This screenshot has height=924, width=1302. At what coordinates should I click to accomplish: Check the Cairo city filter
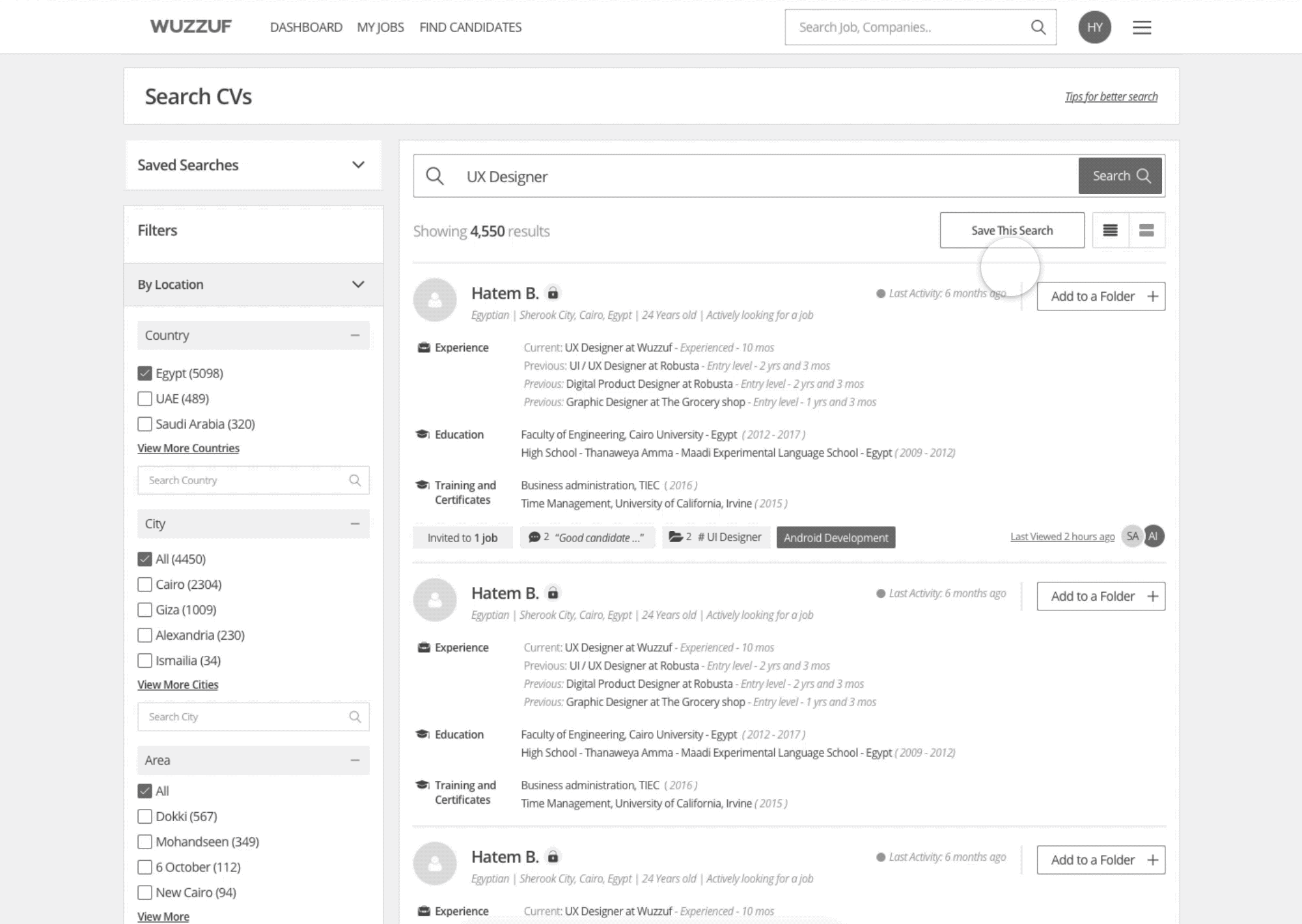(x=145, y=584)
